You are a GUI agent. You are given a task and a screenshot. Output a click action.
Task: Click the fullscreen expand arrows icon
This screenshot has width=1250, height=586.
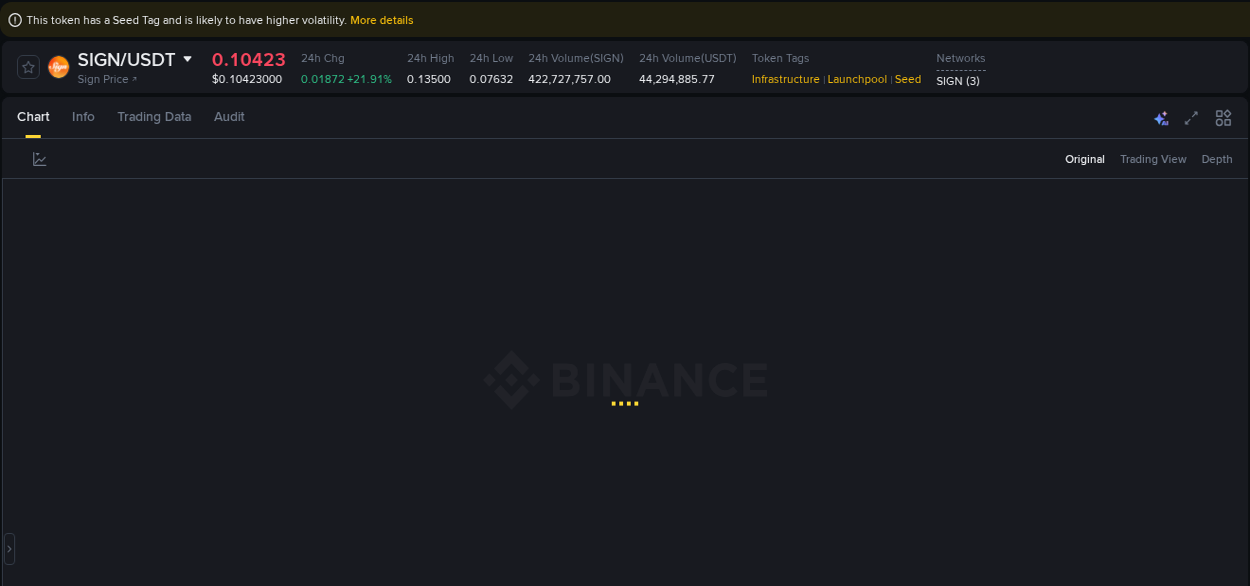tap(1191, 118)
